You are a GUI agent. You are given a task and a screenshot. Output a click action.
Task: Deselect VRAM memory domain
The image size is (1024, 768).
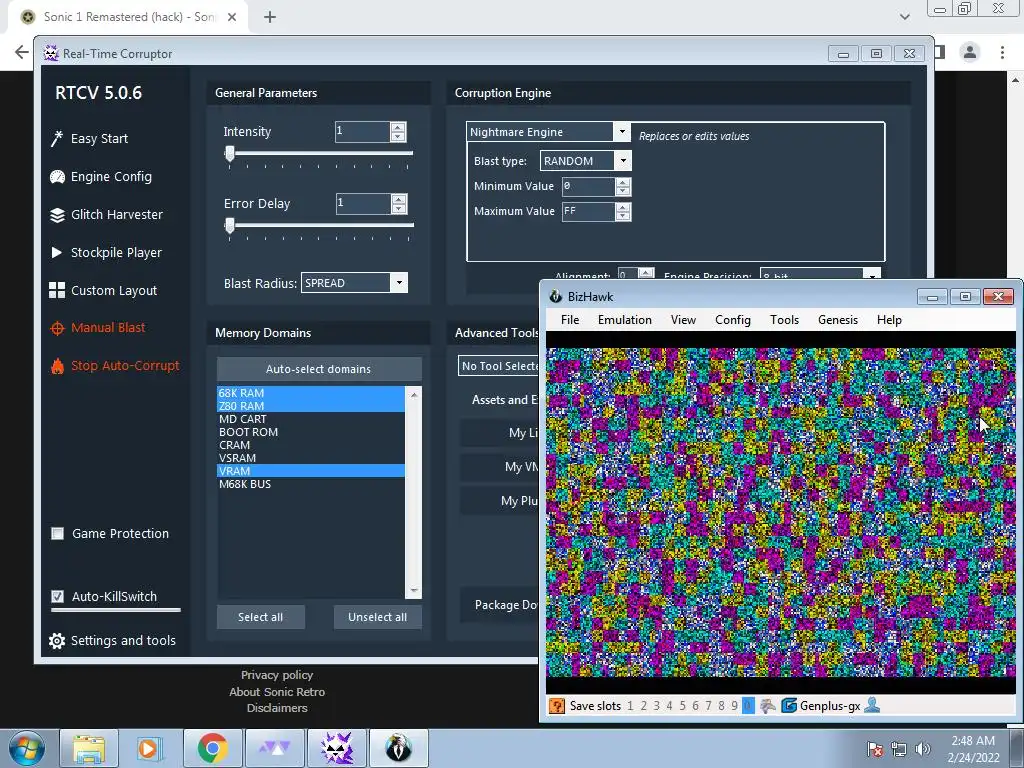pyautogui.click(x=311, y=471)
